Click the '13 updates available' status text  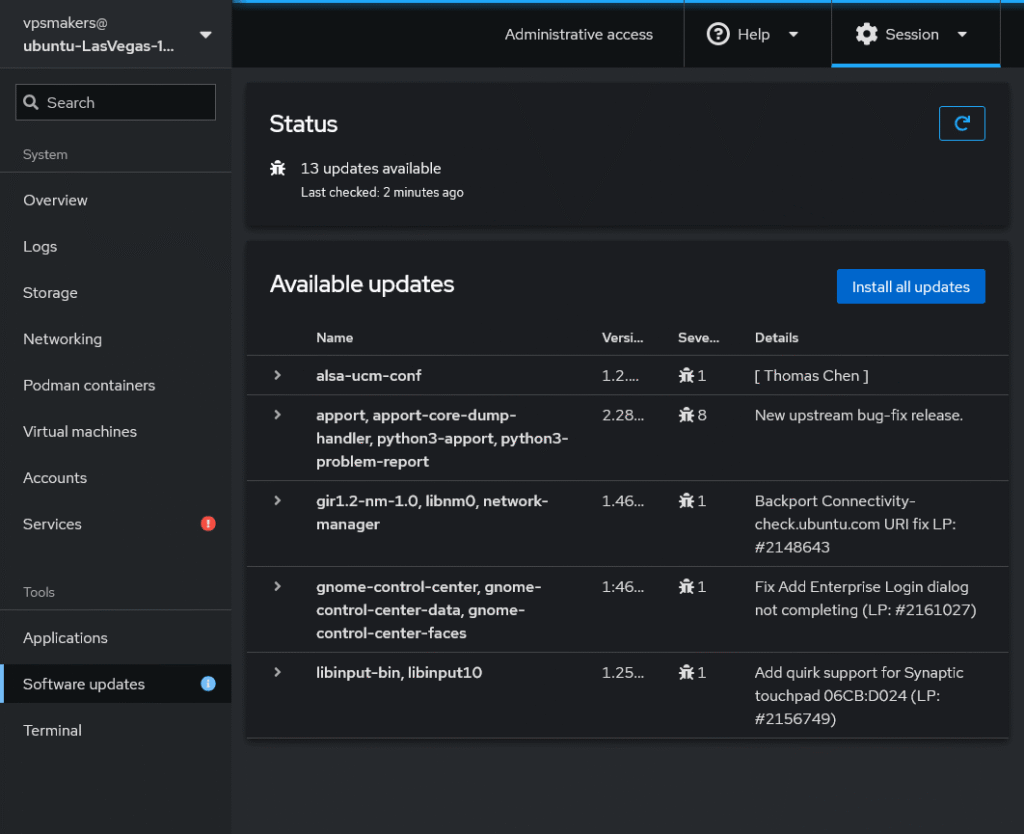click(x=370, y=168)
